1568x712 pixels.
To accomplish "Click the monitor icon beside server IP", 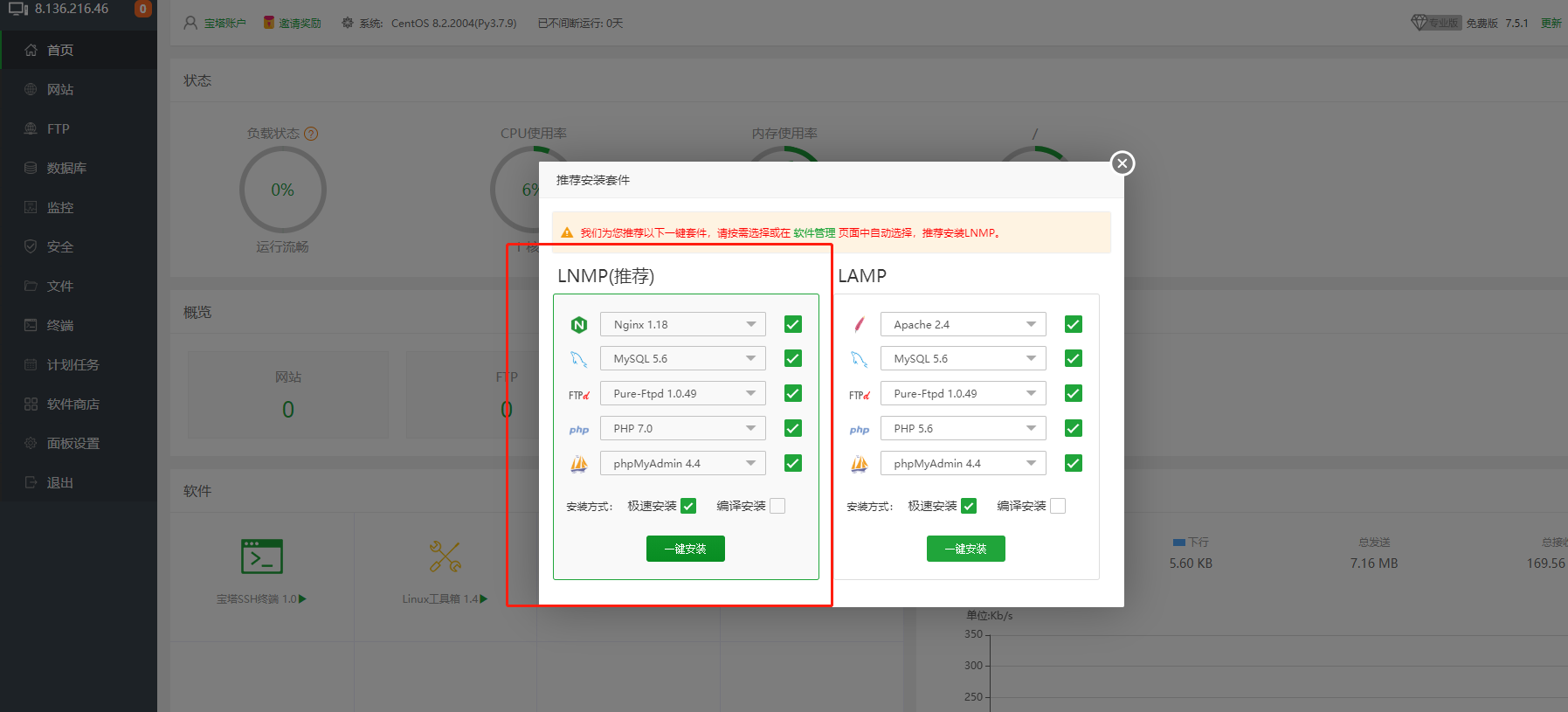I will (x=18, y=9).
